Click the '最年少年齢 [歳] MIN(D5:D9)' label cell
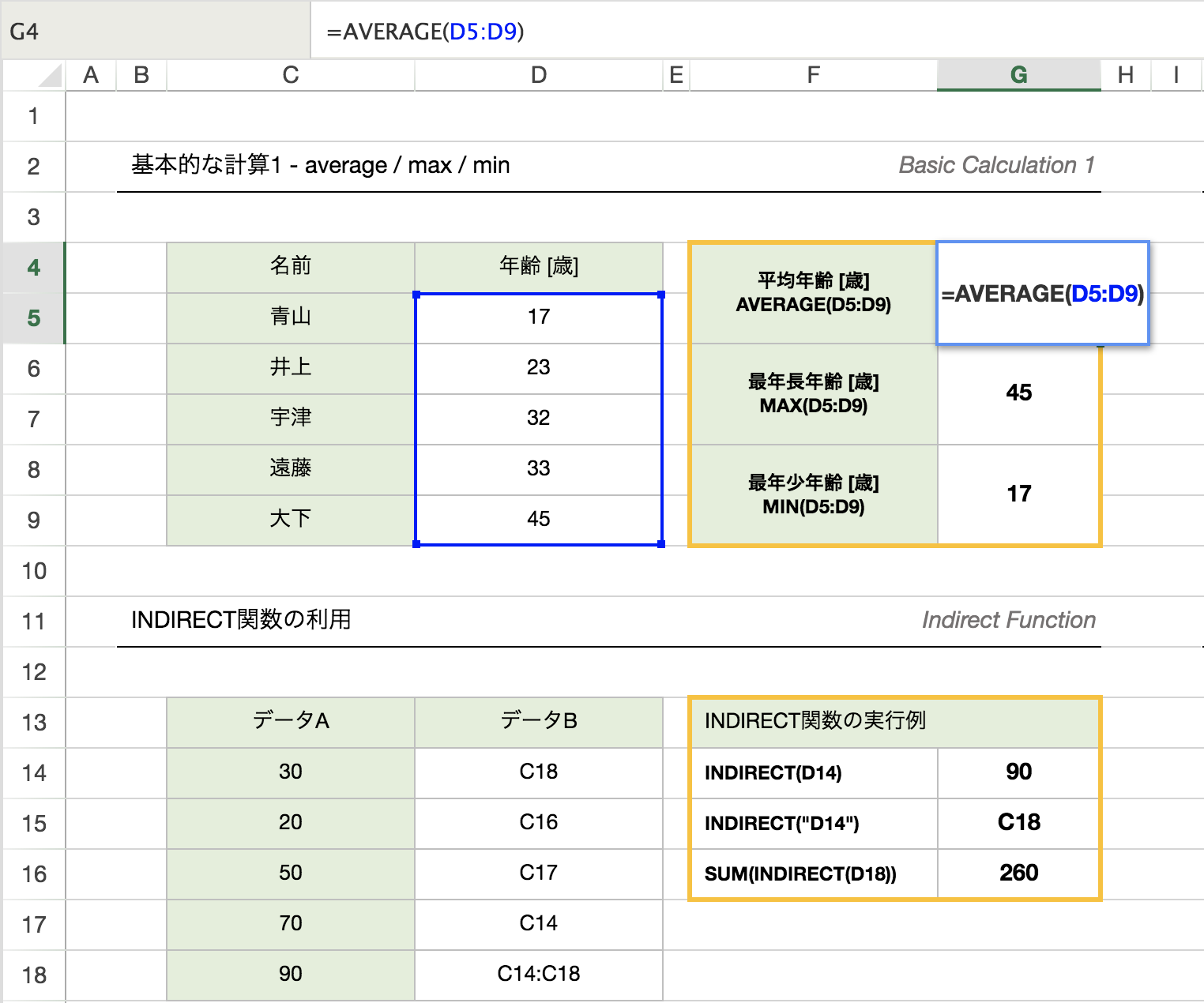This screenshot has width=1204, height=1003. point(814,495)
